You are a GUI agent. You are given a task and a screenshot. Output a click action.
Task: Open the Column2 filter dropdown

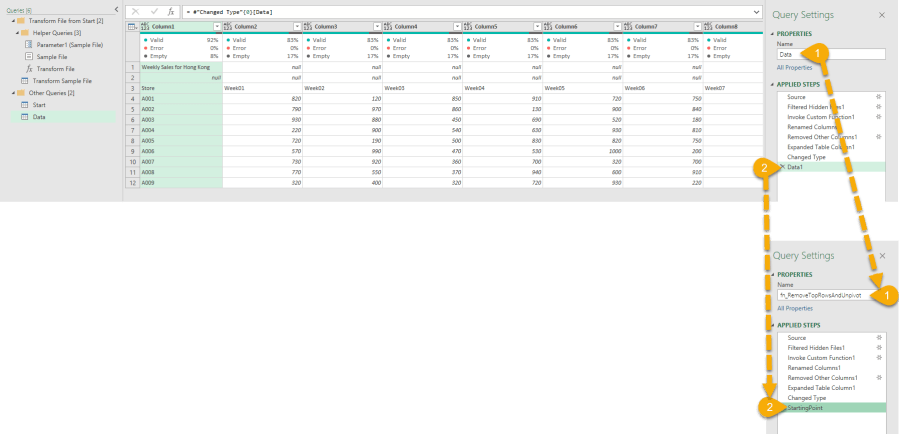(297, 26)
